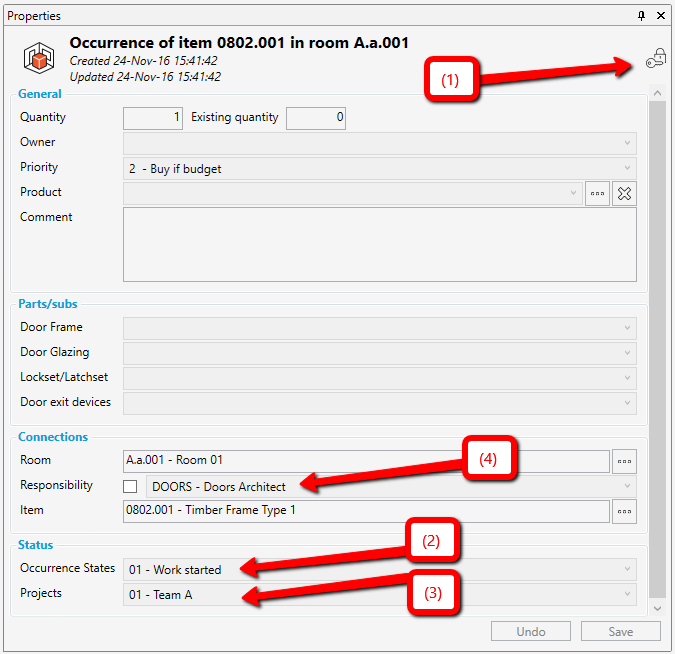675x654 pixels.
Task: Click the lock and key icon
Action: tap(656, 59)
